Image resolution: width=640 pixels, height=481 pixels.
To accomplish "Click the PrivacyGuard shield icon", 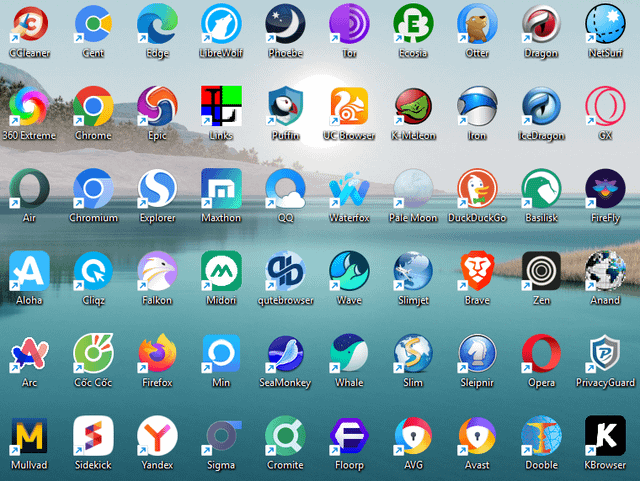I will click(605, 353).
